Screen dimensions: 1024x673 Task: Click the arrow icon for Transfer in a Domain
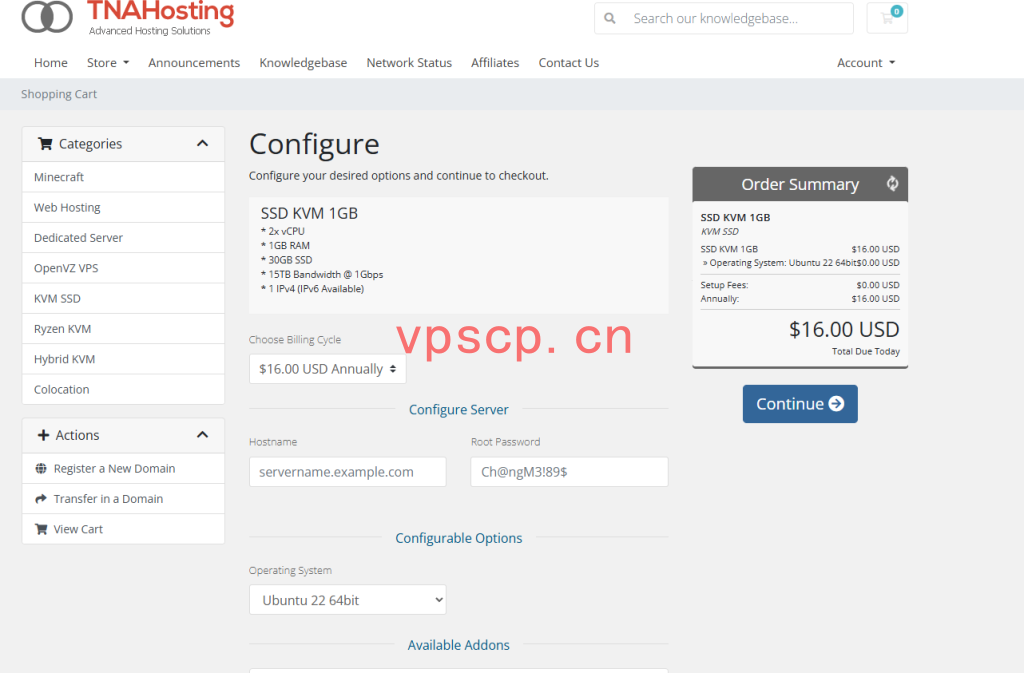tap(40, 499)
